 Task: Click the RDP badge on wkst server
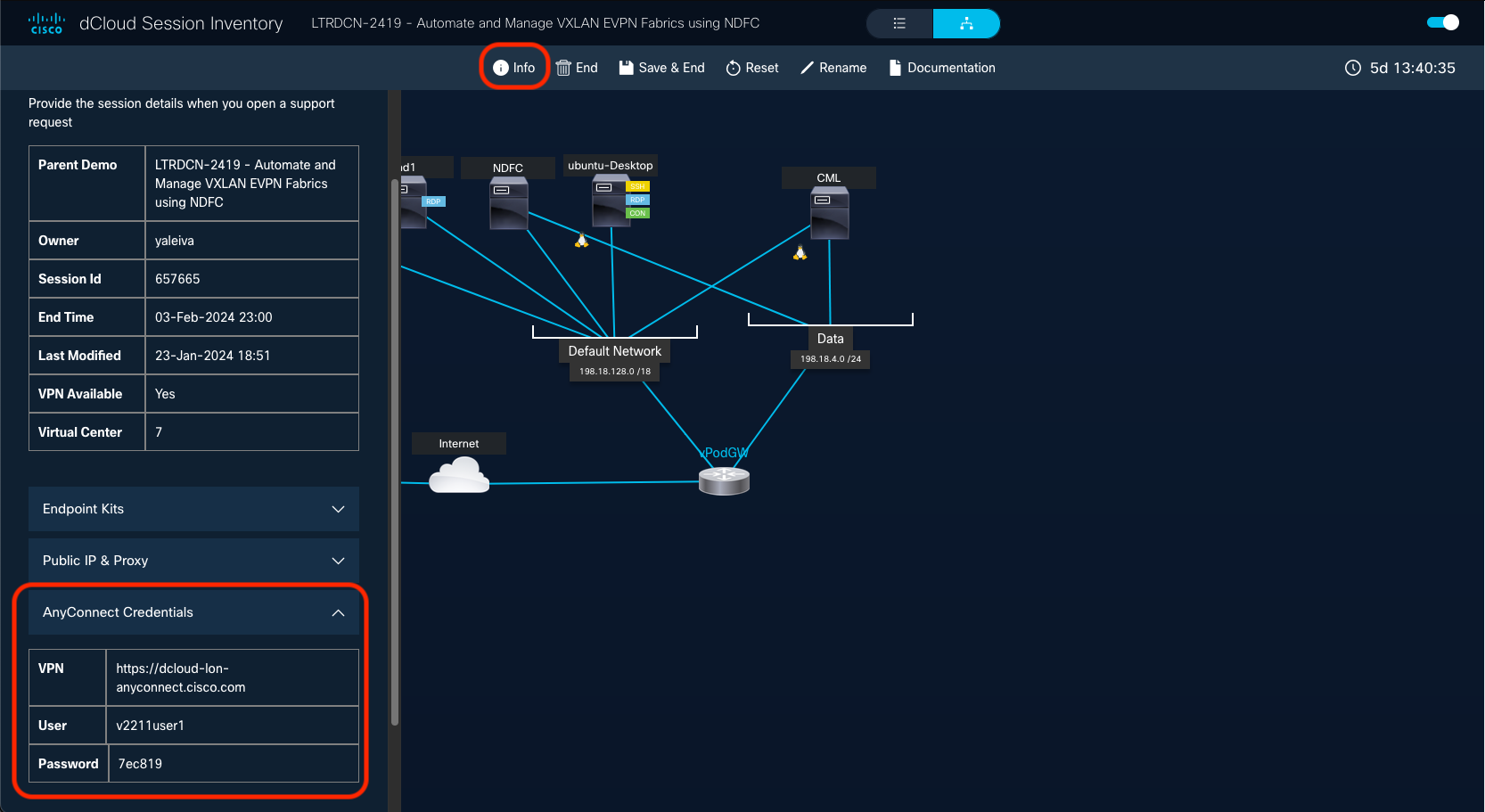click(433, 201)
